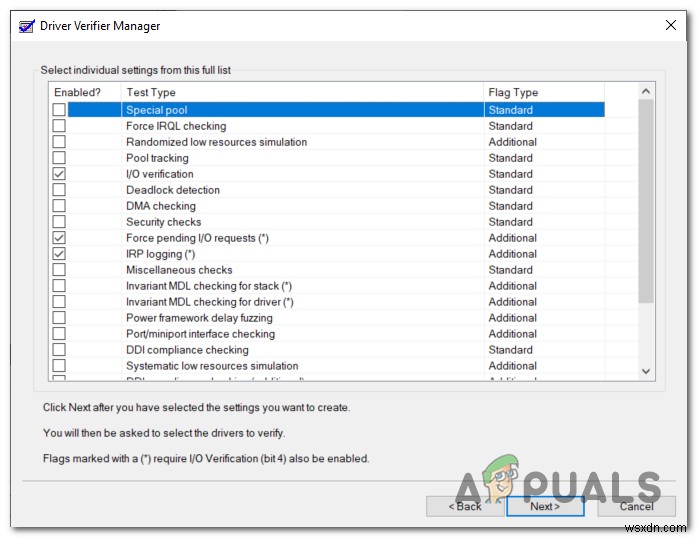
Task: Tick the DDI compliance checking checkbox
Action: (59, 350)
